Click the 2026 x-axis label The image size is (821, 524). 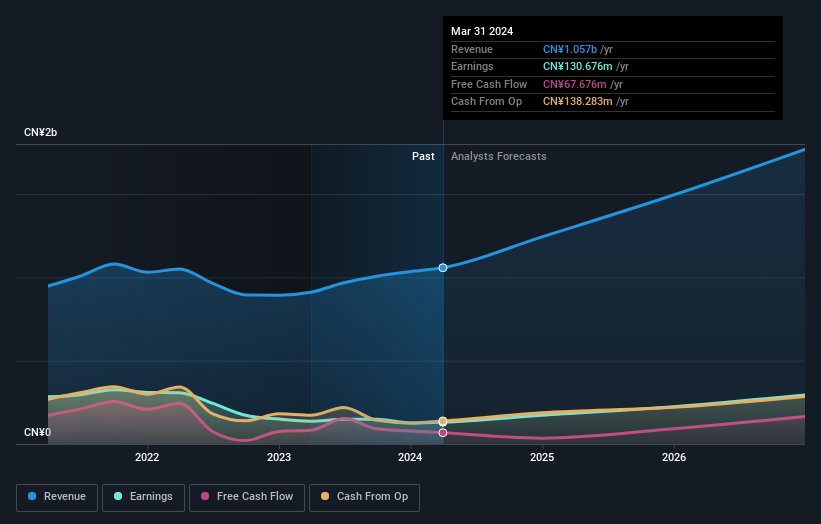[x=674, y=457]
